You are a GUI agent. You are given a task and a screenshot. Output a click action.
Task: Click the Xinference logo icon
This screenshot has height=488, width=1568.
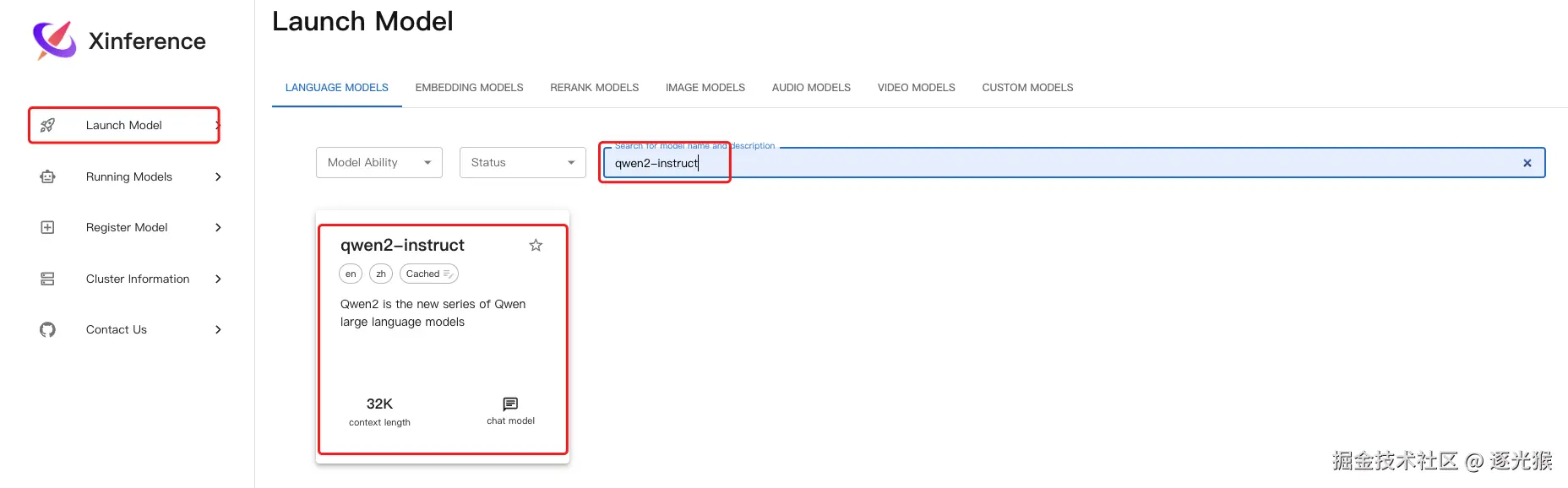click(54, 40)
